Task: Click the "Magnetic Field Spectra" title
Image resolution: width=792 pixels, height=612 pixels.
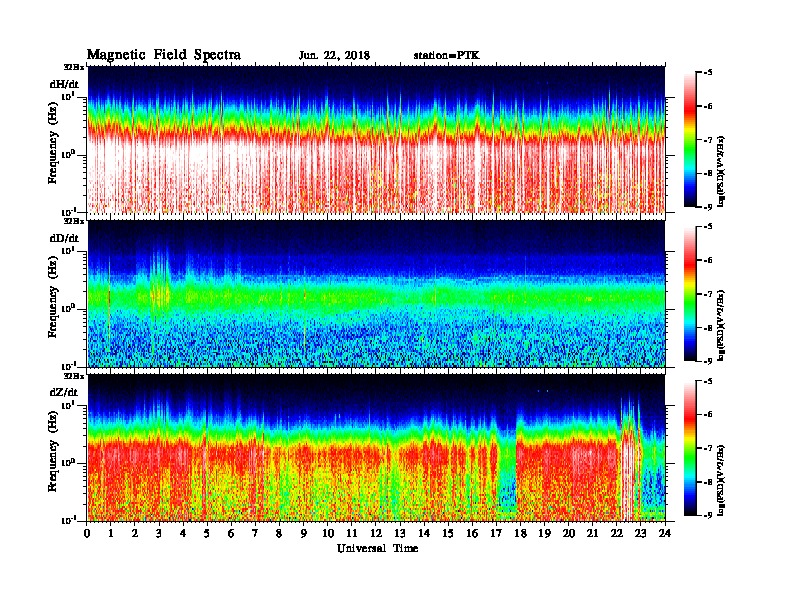Action: [164, 55]
